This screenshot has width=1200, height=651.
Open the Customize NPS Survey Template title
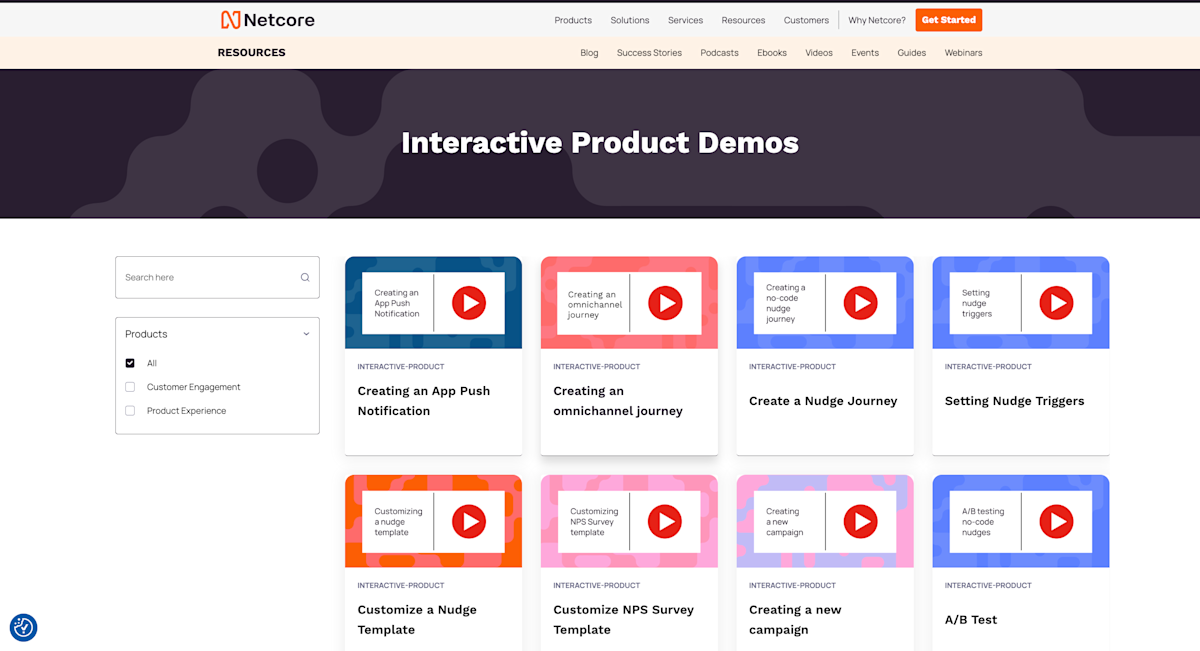[623, 620]
